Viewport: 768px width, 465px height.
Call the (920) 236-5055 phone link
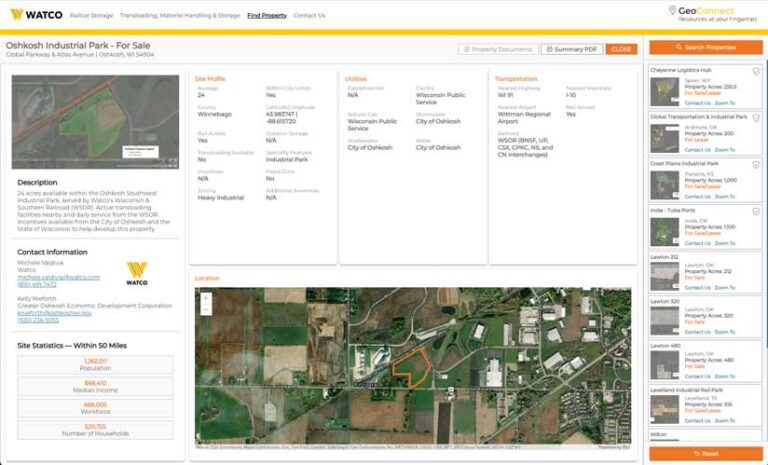click(x=38, y=320)
